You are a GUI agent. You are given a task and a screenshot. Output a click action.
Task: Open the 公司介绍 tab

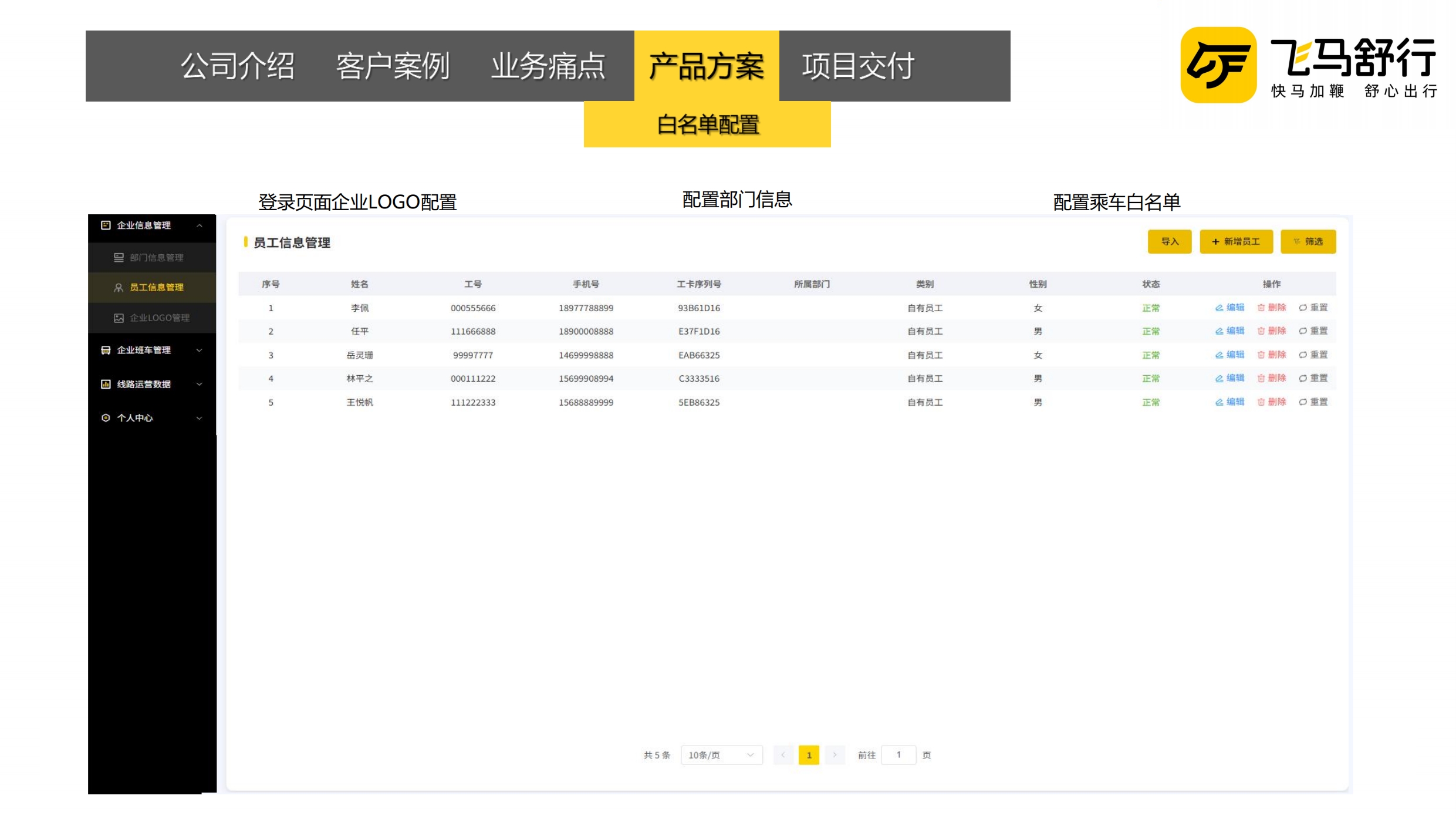click(238, 66)
